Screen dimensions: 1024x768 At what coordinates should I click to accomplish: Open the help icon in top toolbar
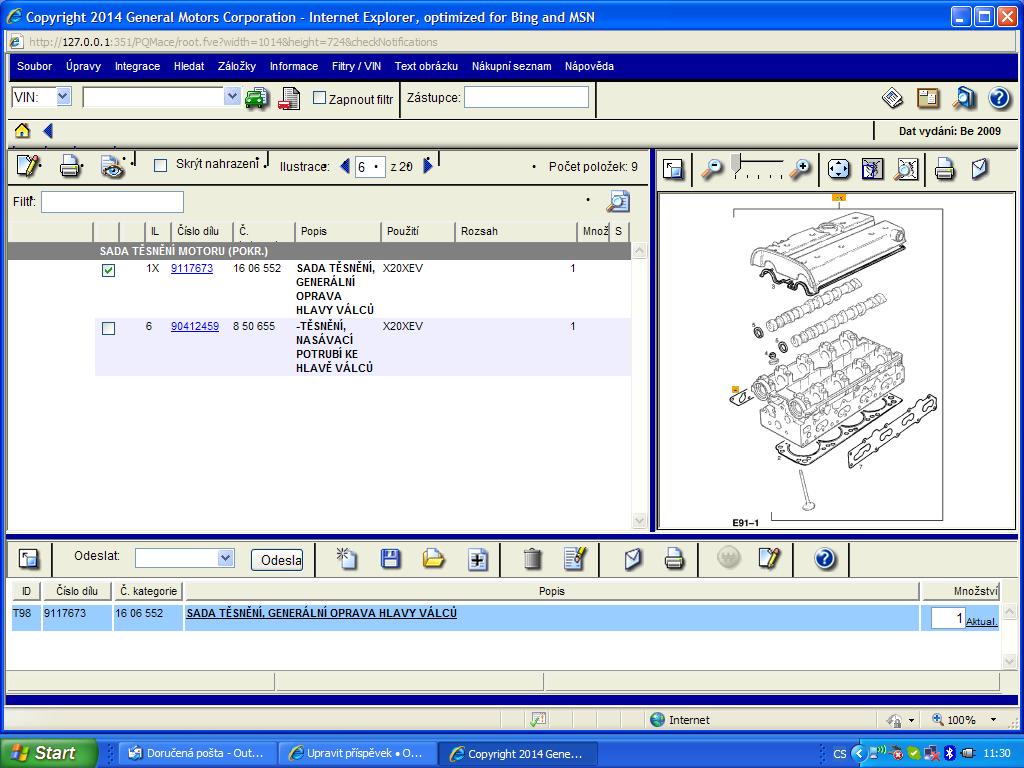pos(998,98)
